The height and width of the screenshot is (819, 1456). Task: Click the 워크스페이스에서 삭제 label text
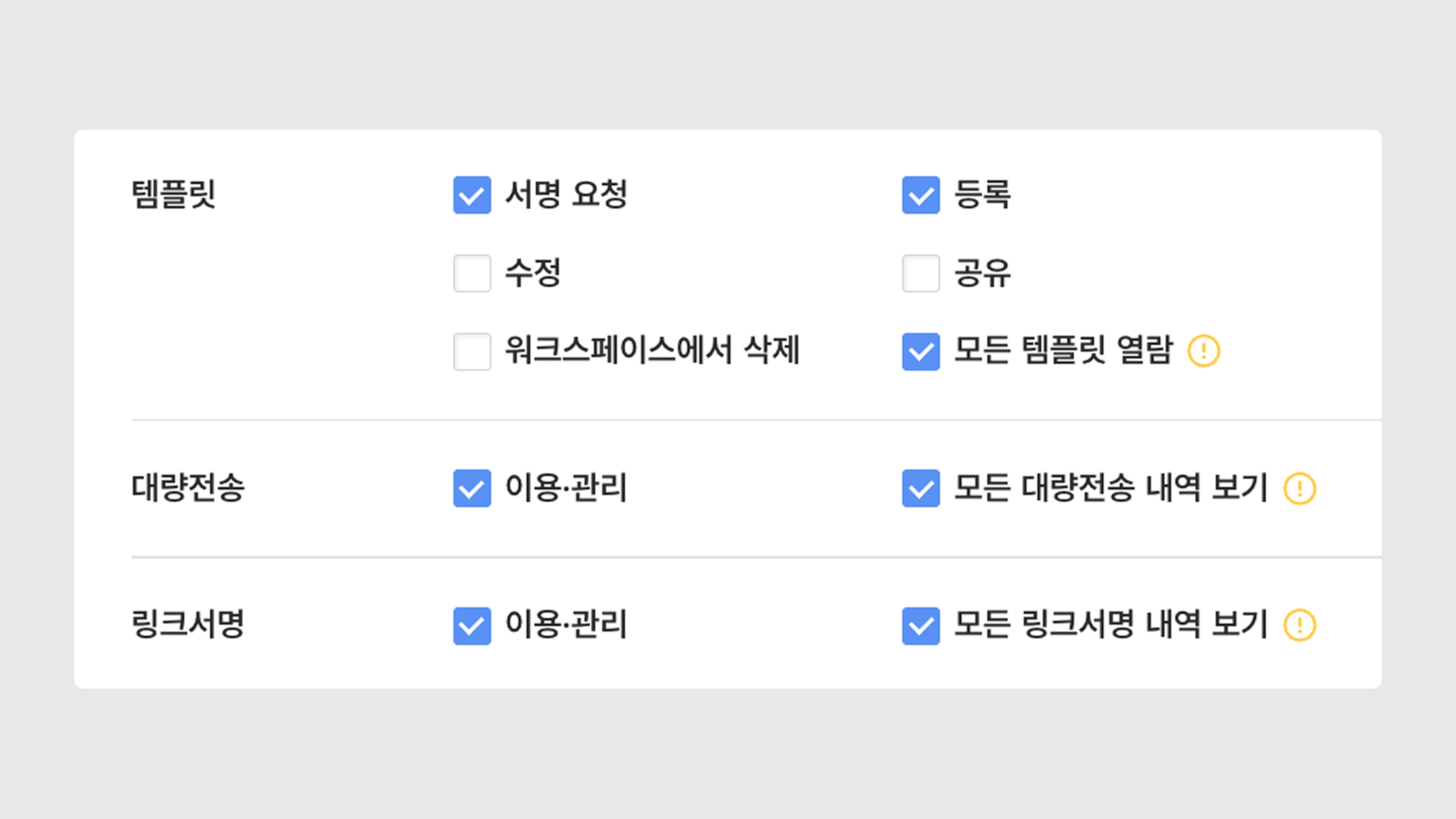652,350
